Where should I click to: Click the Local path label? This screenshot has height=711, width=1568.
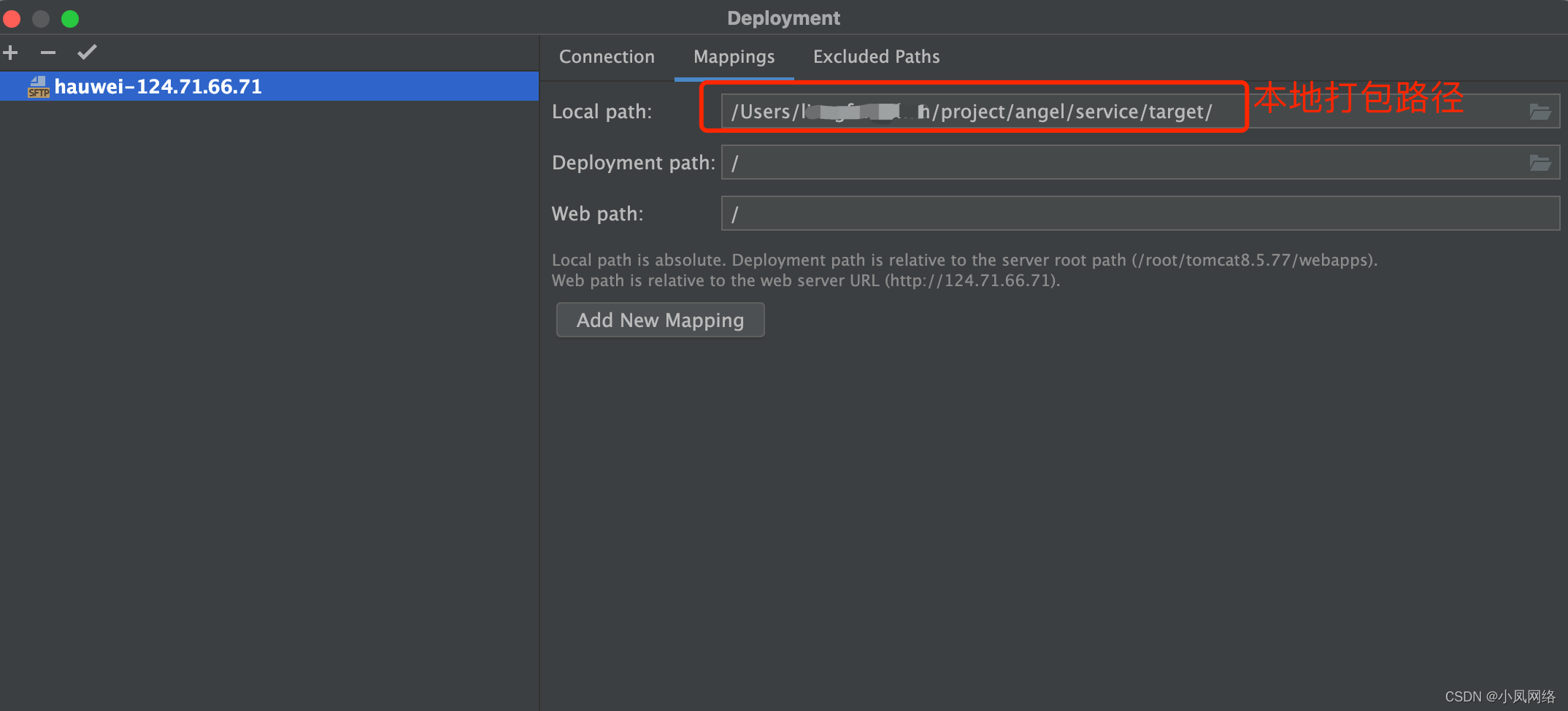[602, 111]
